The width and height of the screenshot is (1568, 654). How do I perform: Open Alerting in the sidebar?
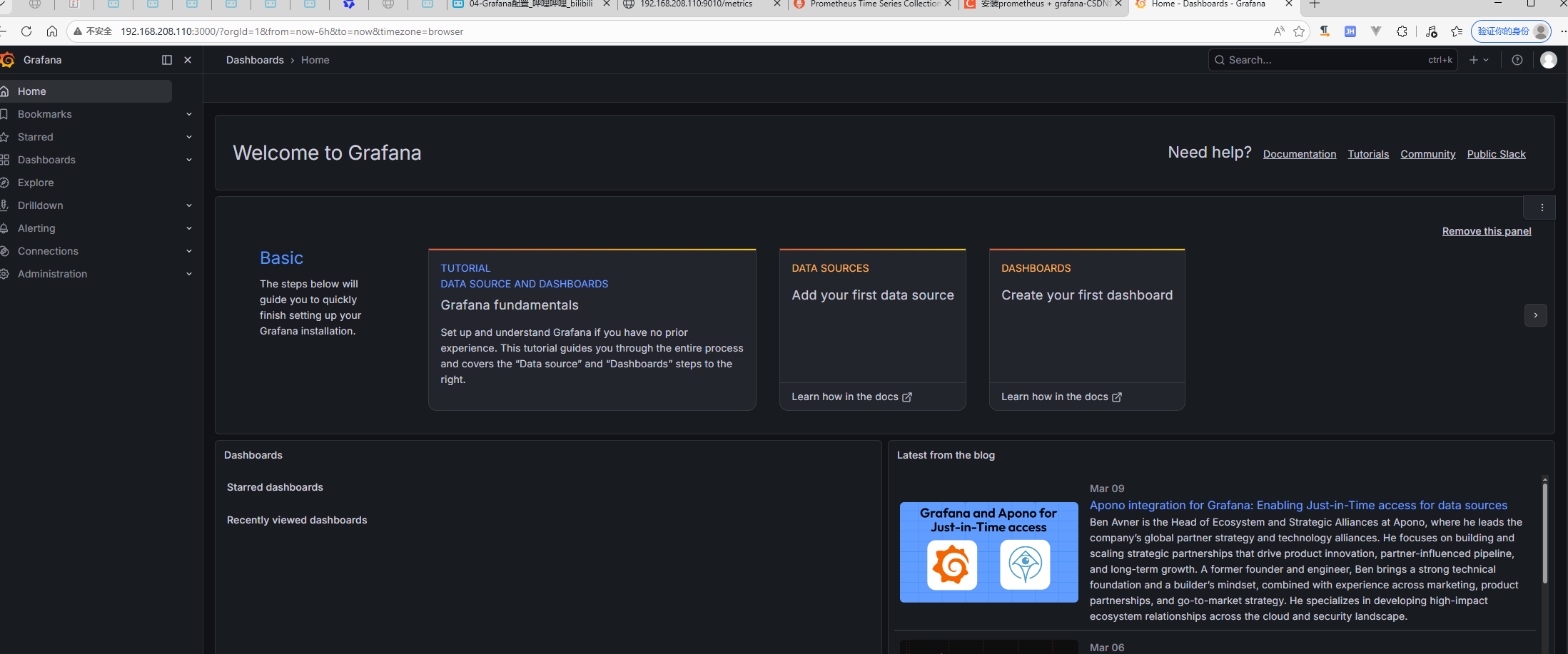[x=36, y=228]
